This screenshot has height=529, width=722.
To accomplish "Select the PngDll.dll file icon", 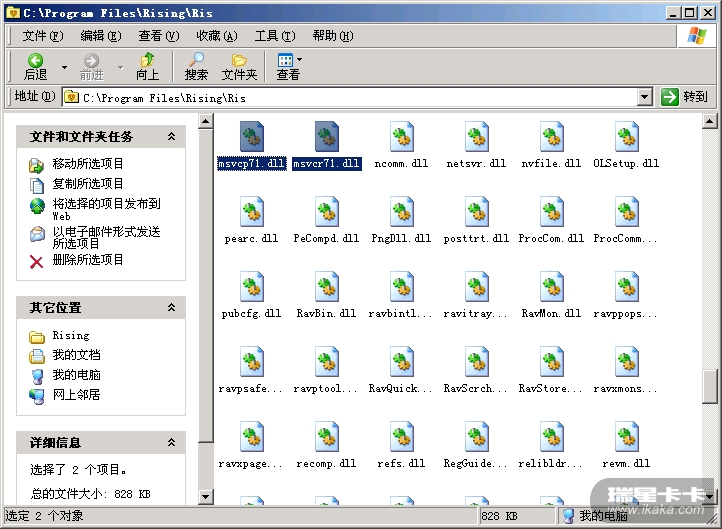I will click(x=402, y=212).
